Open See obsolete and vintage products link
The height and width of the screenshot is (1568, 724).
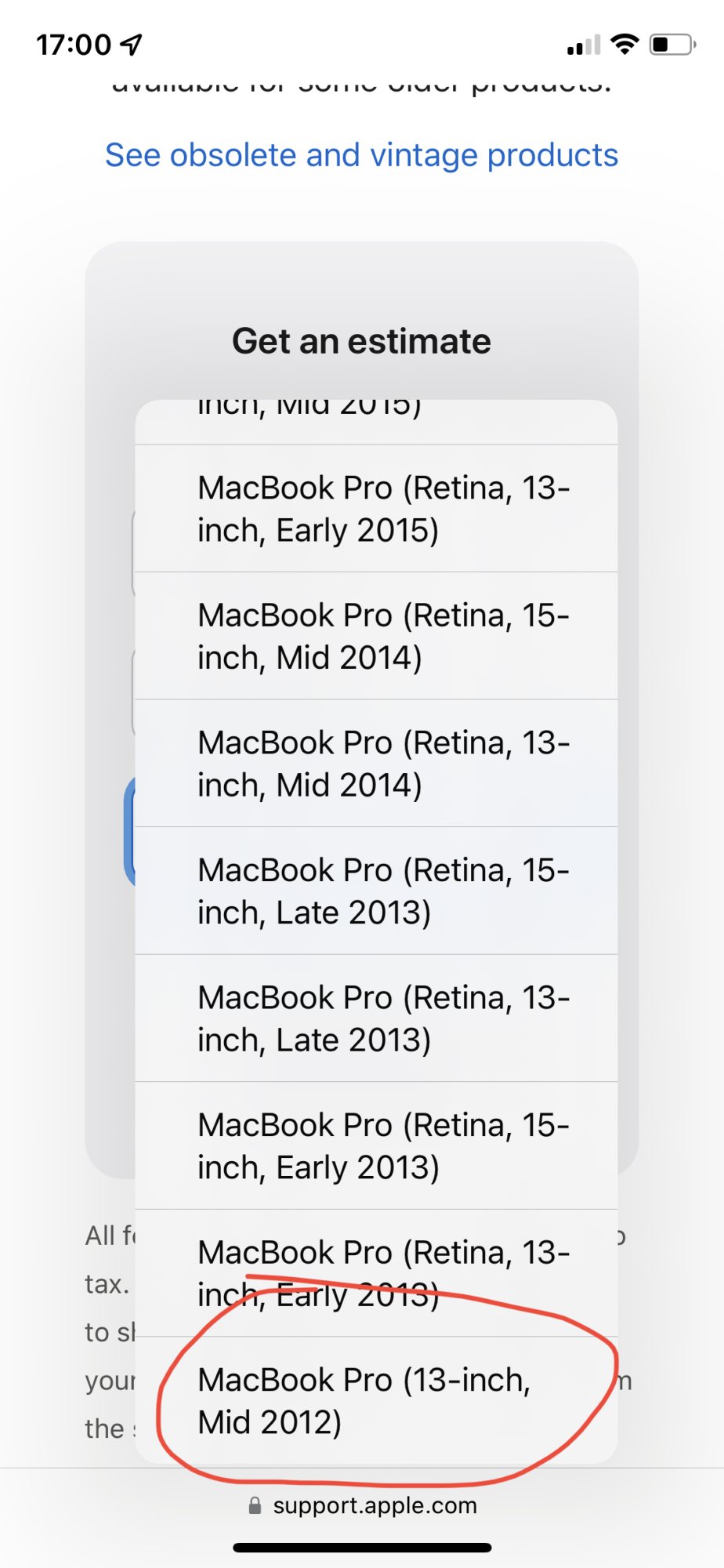click(x=361, y=155)
